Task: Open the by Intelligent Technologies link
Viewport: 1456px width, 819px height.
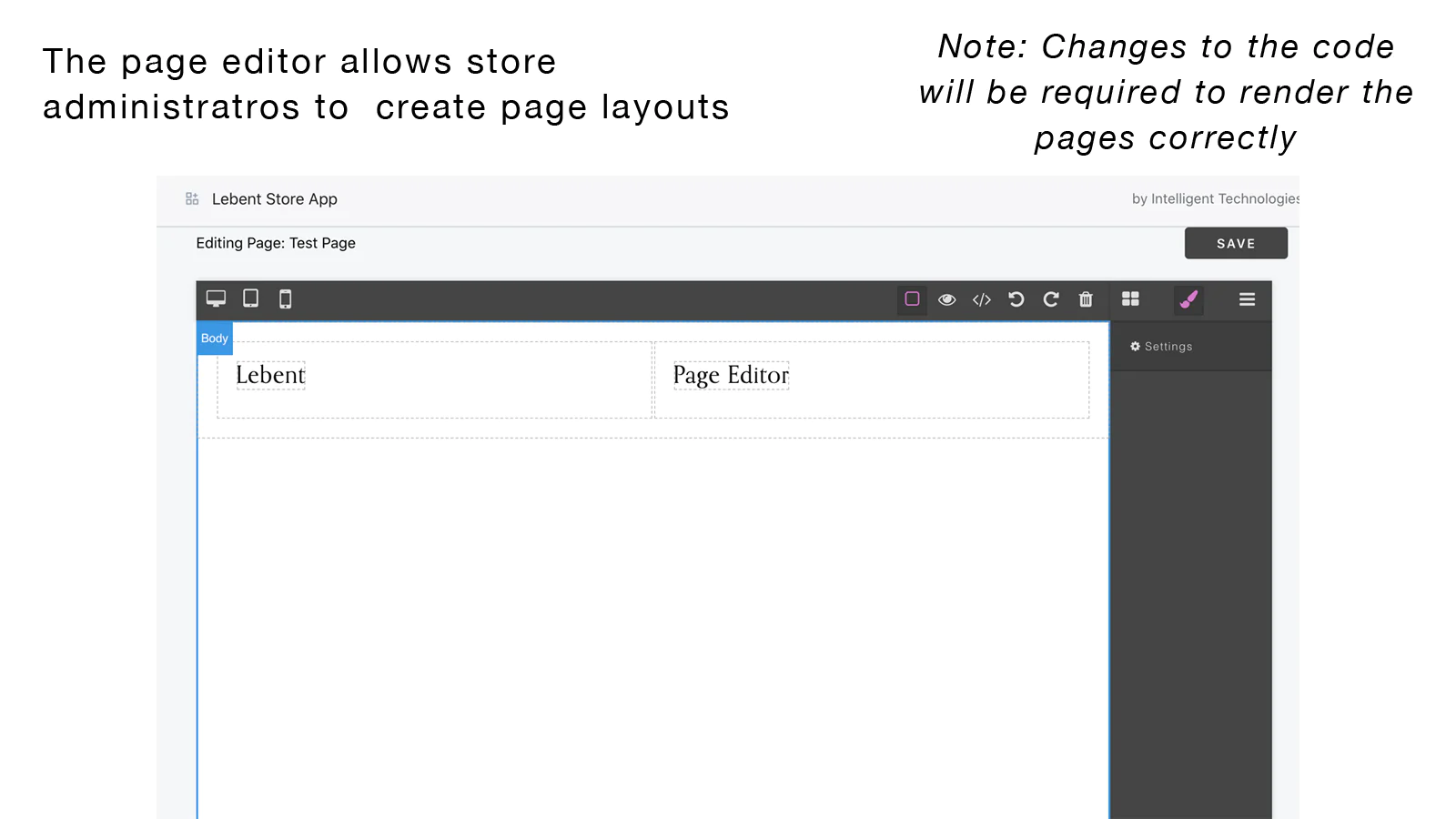Action: coord(1214,198)
